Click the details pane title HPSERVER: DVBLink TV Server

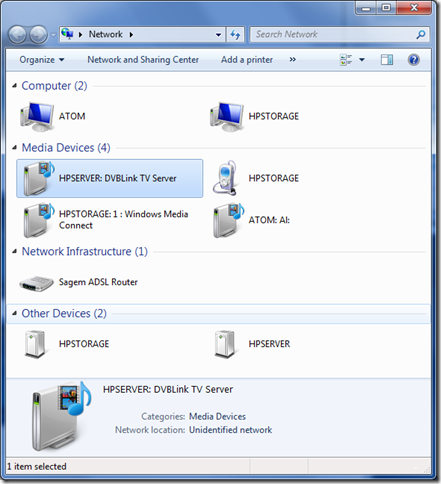(168, 390)
